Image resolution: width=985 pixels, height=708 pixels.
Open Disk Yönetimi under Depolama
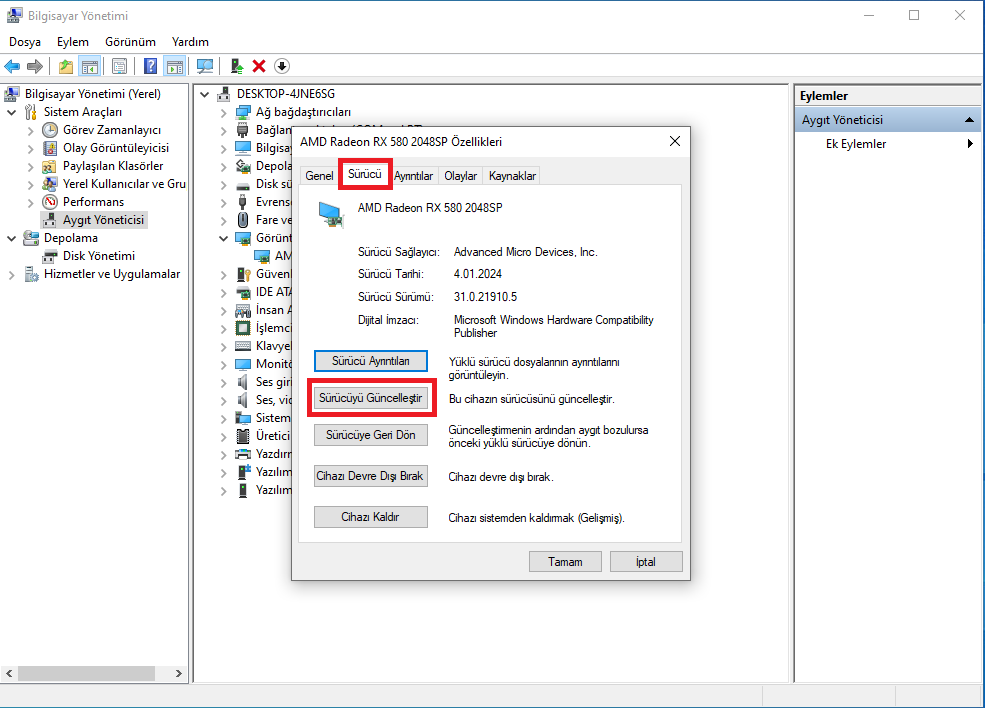[x=99, y=256]
